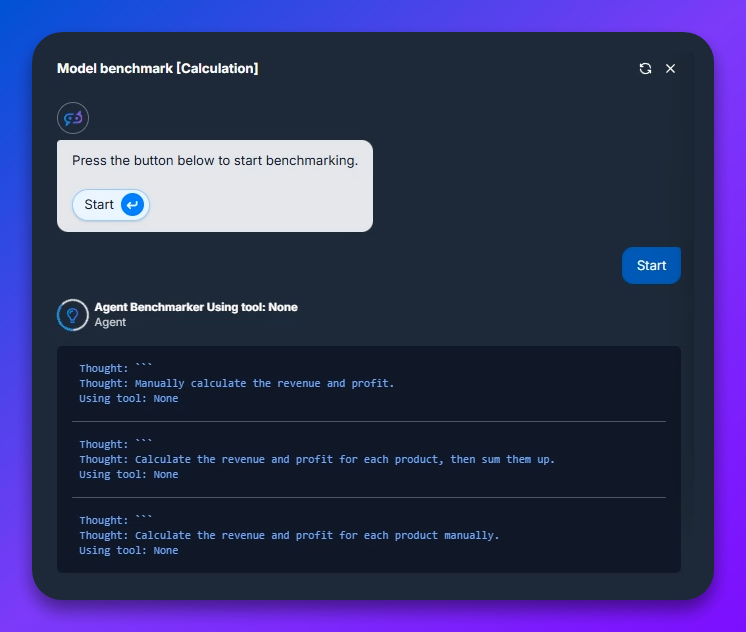Click the first 'Thought: ```' log line
Screen dimensions: 746x632
click(116, 368)
